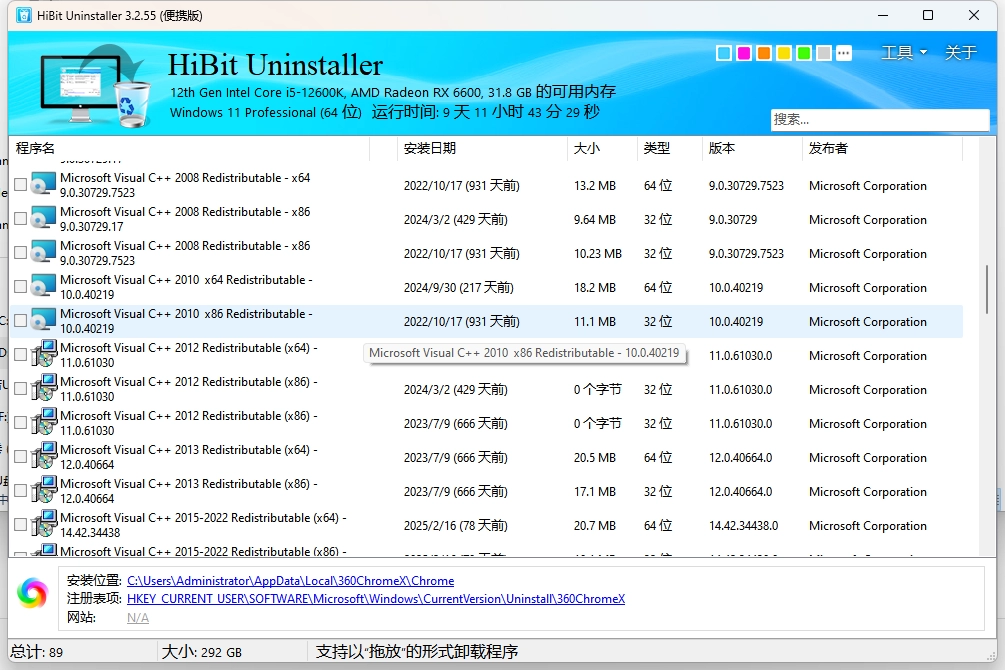
Task: Check the Visual C++ 2012 (x86) checkbox
Action: tap(19, 388)
